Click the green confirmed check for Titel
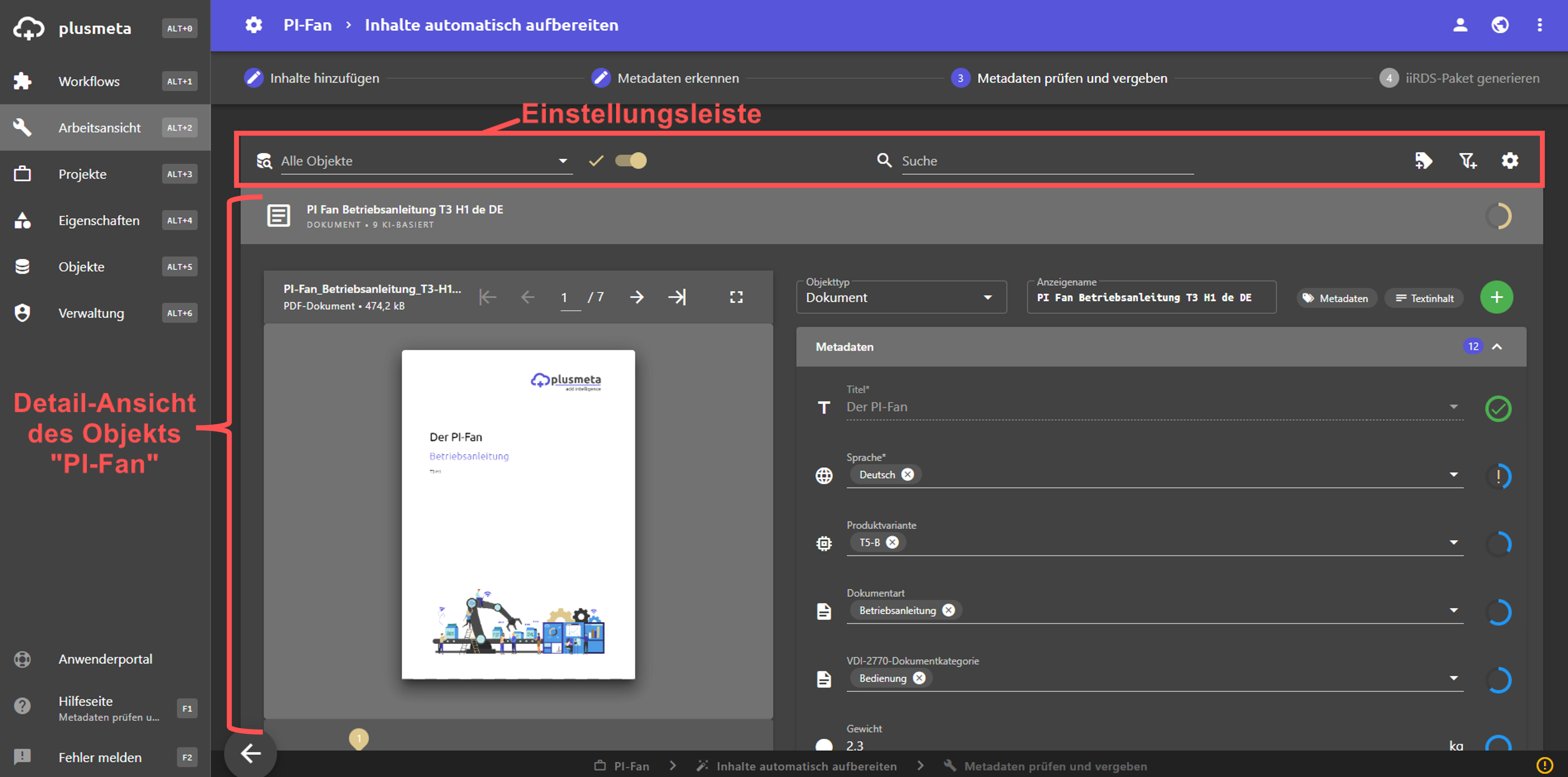1568x777 pixels. [1498, 409]
